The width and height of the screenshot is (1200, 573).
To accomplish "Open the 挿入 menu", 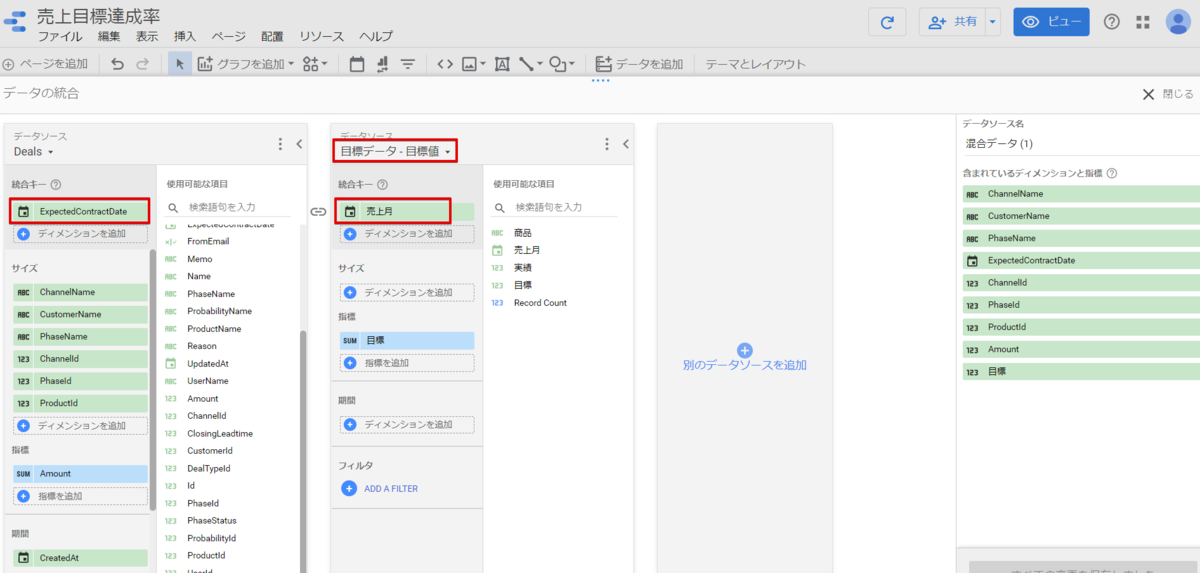I will pos(185,36).
